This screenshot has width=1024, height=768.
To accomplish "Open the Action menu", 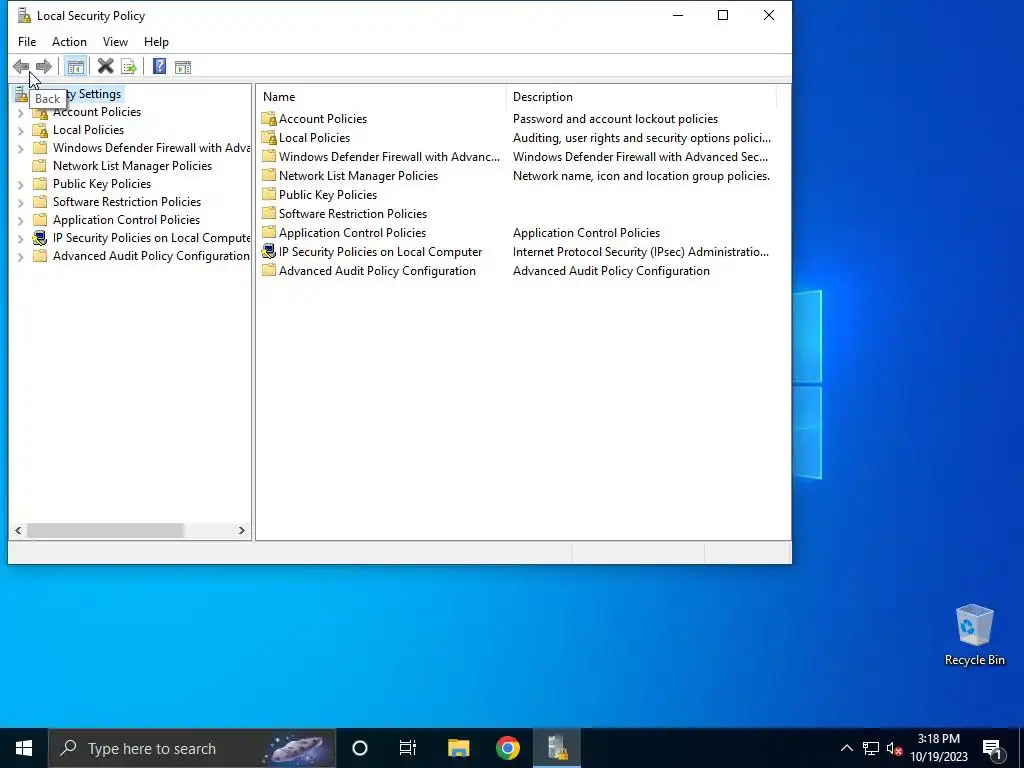I will tap(69, 42).
